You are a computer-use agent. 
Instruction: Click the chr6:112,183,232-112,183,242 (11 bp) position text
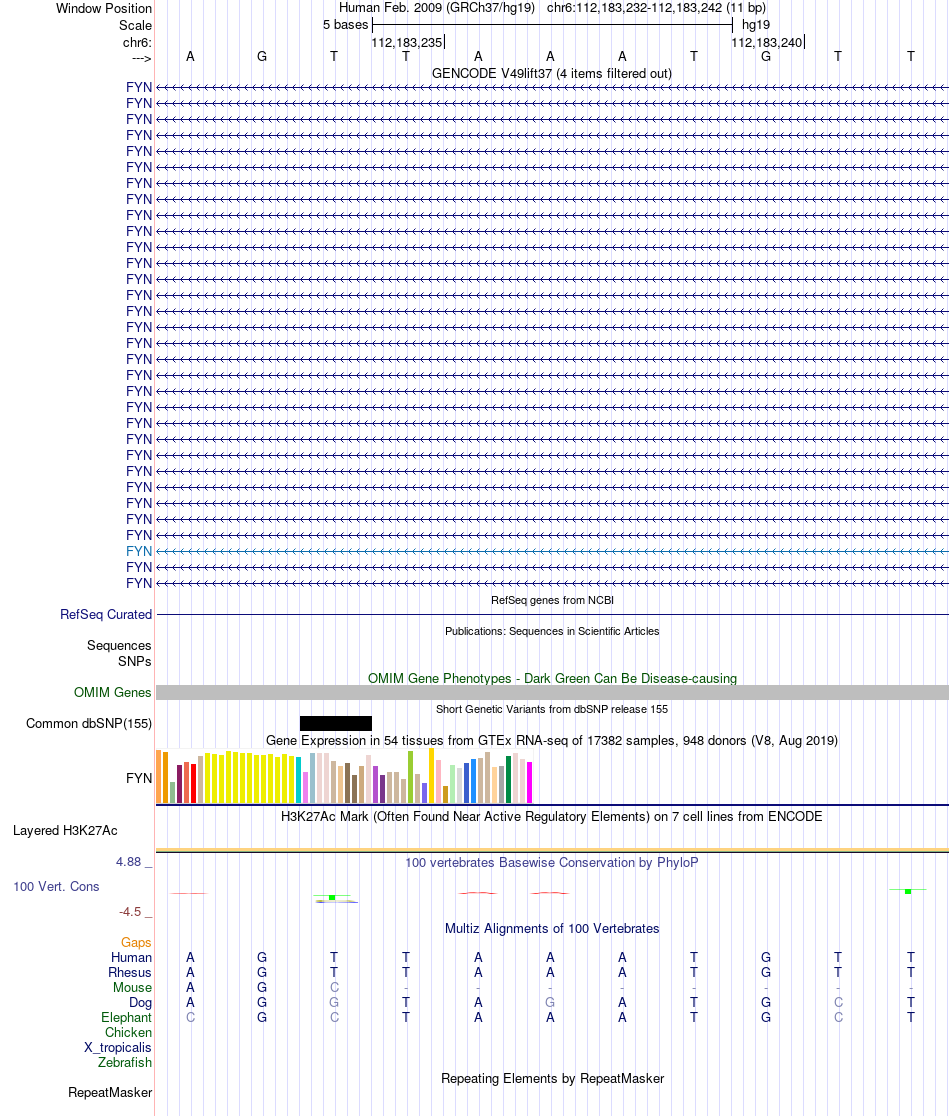click(656, 8)
